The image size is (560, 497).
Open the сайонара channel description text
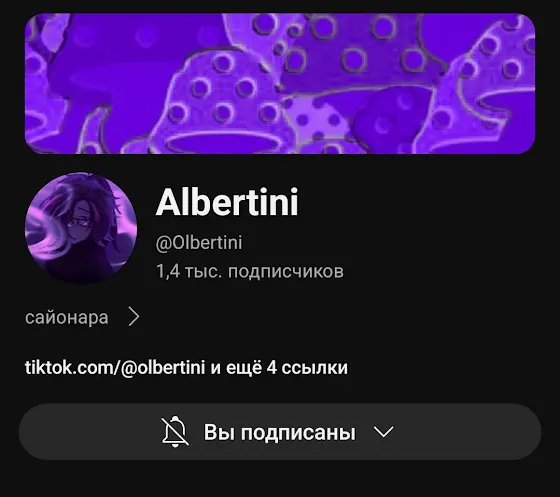coord(67,317)
